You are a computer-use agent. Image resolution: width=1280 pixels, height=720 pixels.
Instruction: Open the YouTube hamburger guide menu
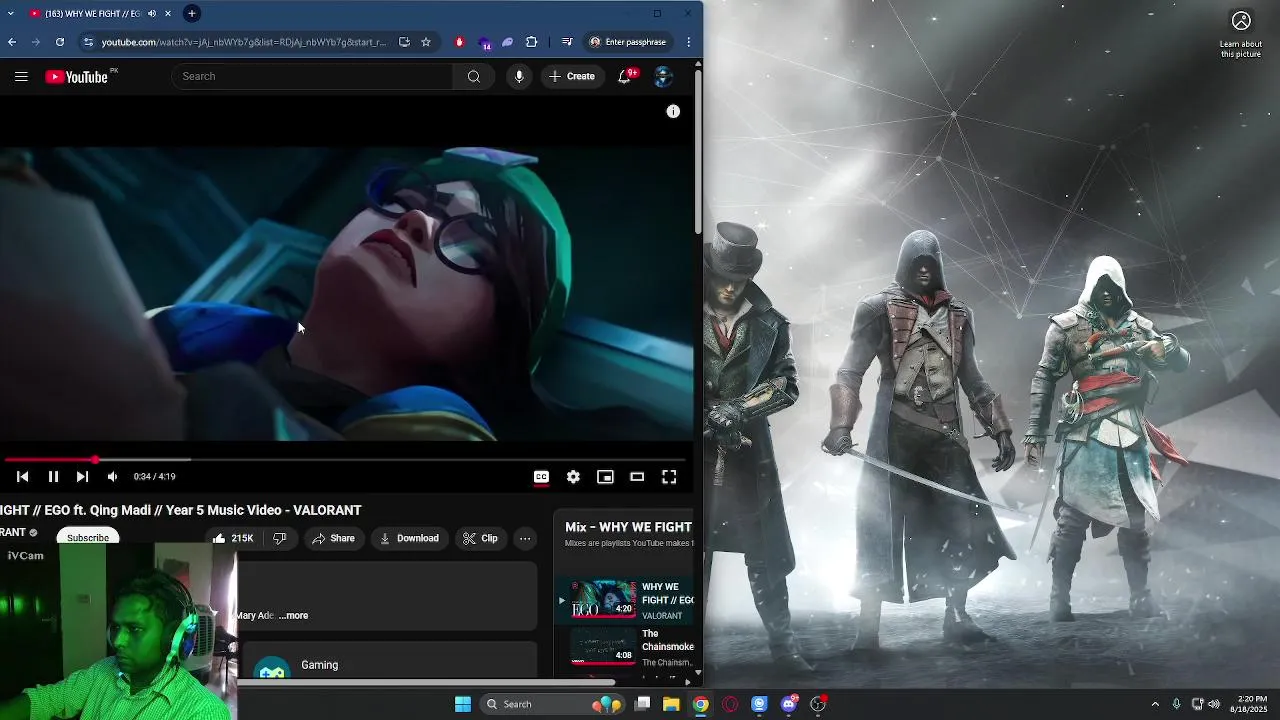[x=21, y=76]
